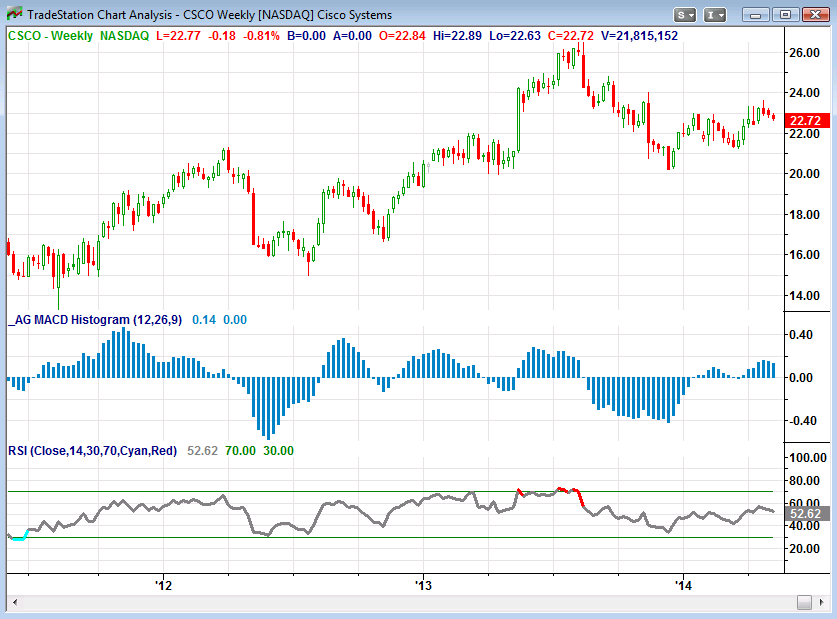Click the 16.00 price axis label
Viewport: 837px width, 619px height.
[x=804, y=255]
